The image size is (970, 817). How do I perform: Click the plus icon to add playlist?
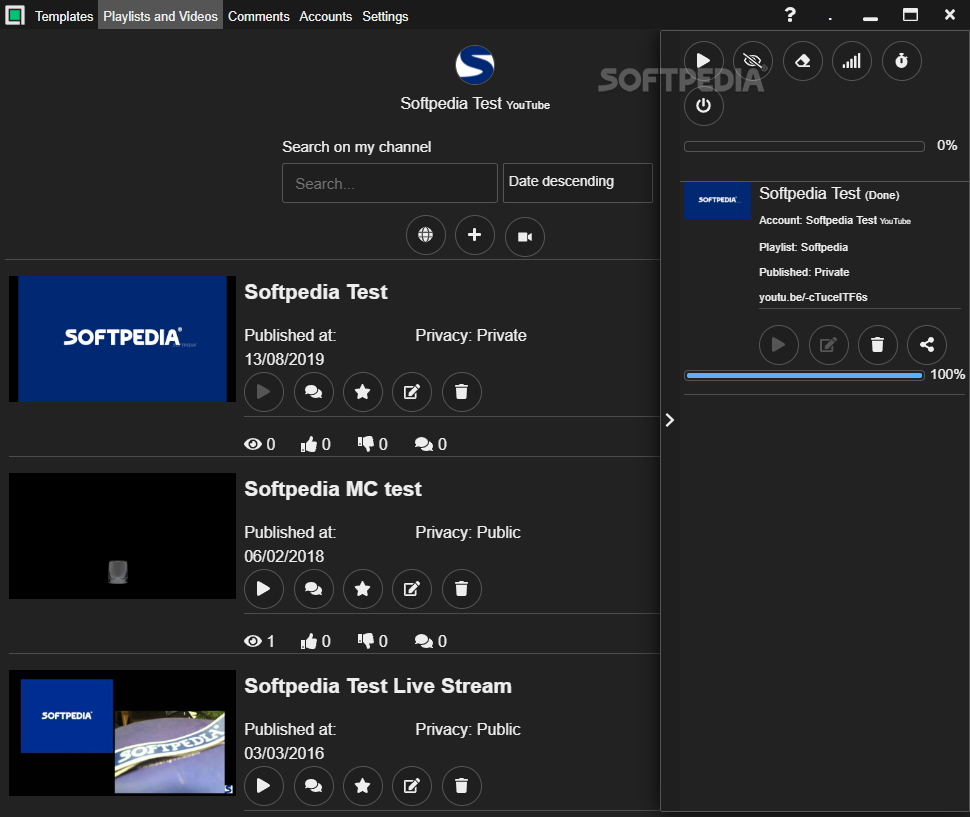[x=474, y=235]
